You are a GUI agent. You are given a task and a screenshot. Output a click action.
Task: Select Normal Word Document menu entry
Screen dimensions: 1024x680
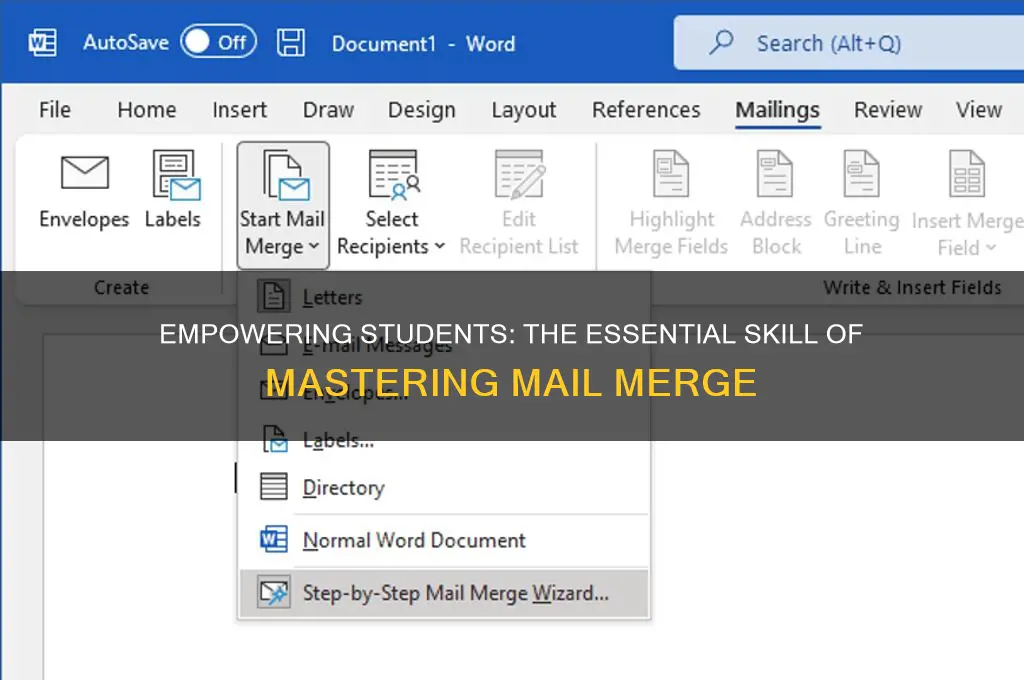[444, 540]
